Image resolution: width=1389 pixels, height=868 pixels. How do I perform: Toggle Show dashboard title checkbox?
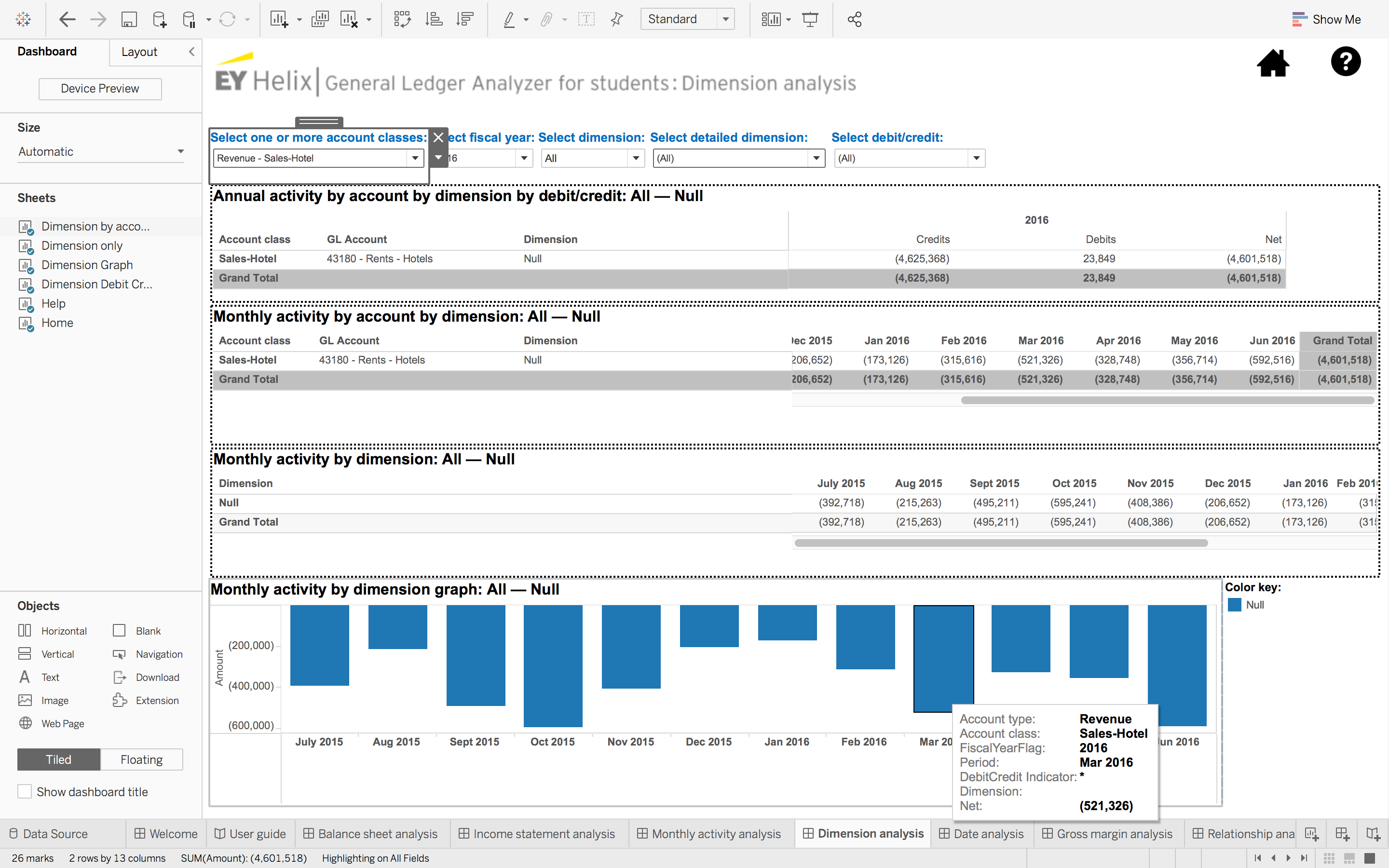coord(25,792)
